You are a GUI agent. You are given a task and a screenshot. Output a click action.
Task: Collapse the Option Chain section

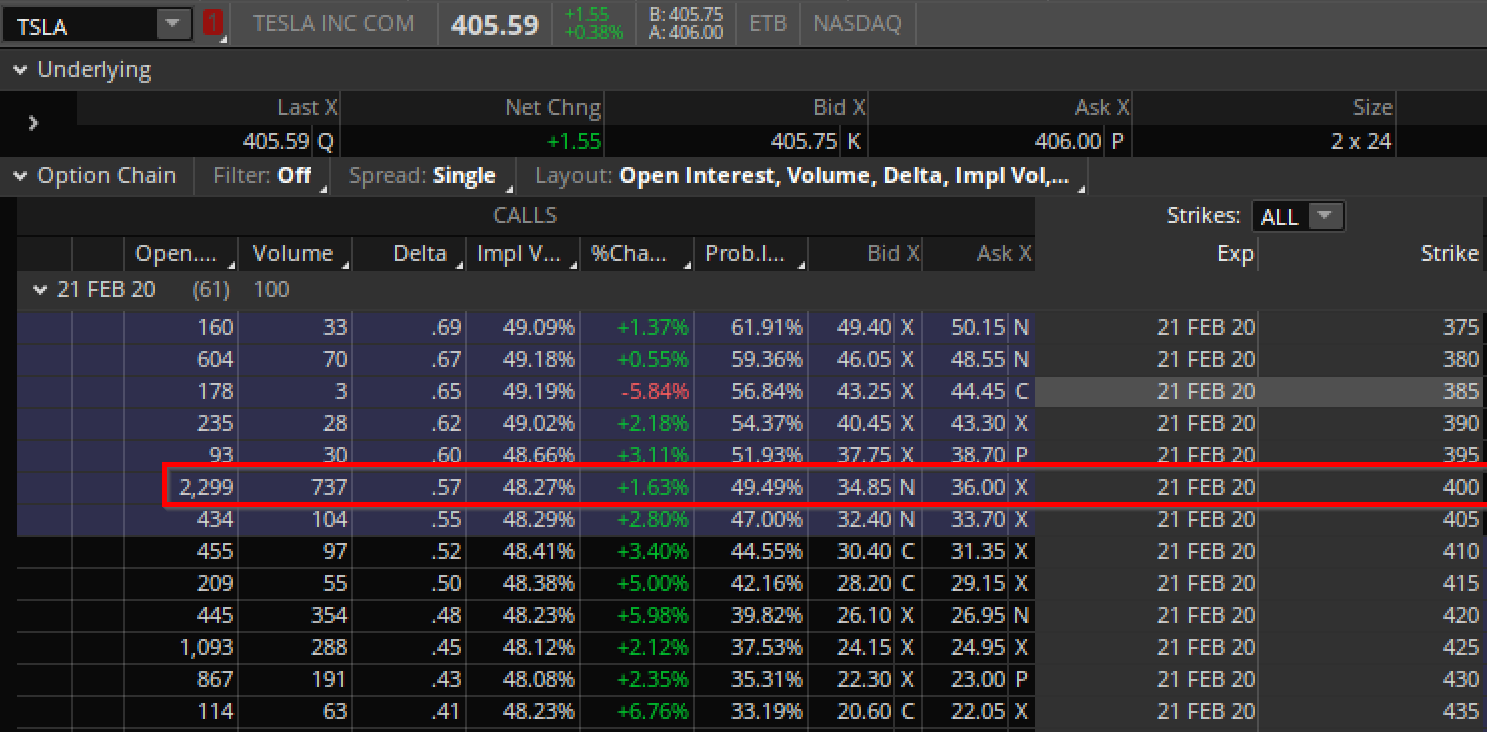[20, 176]
